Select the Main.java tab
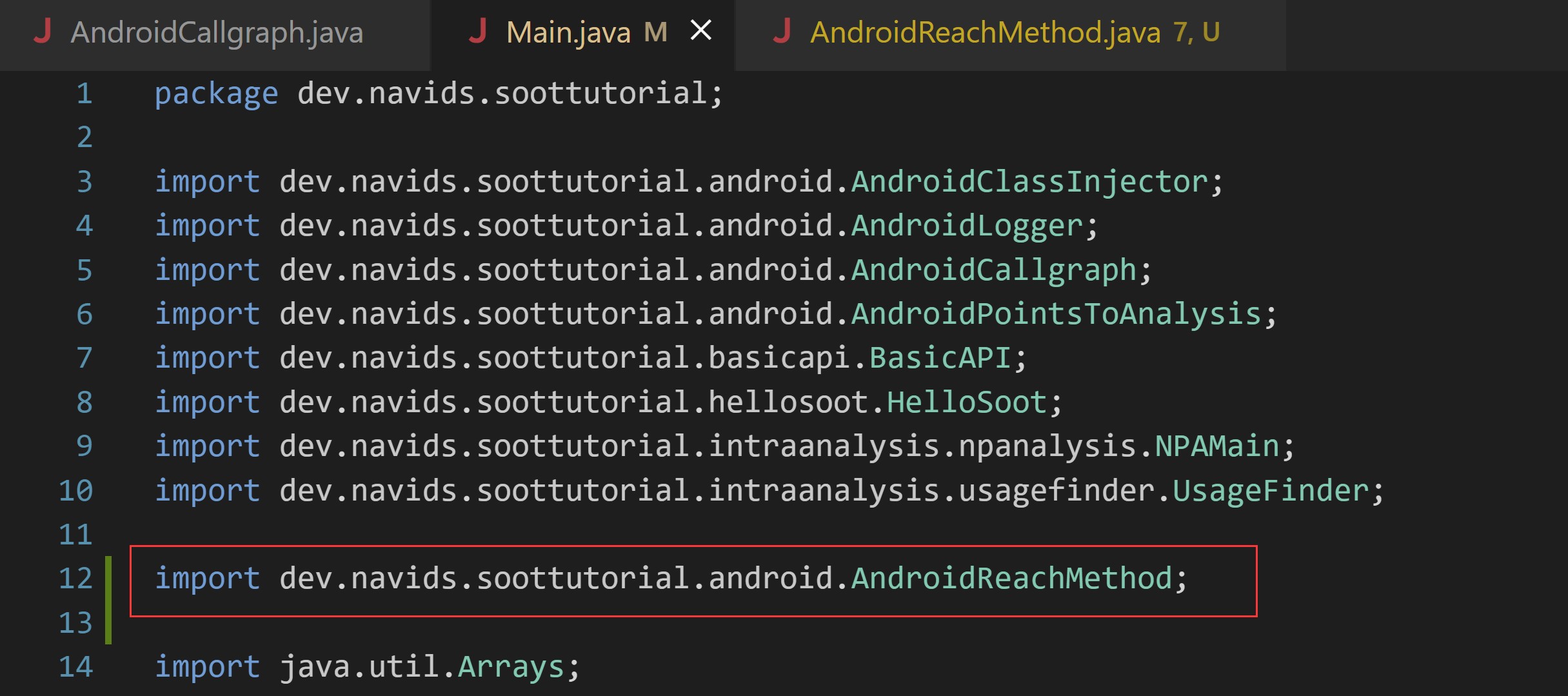The image size is (1568, 696). tap(568, 31)
